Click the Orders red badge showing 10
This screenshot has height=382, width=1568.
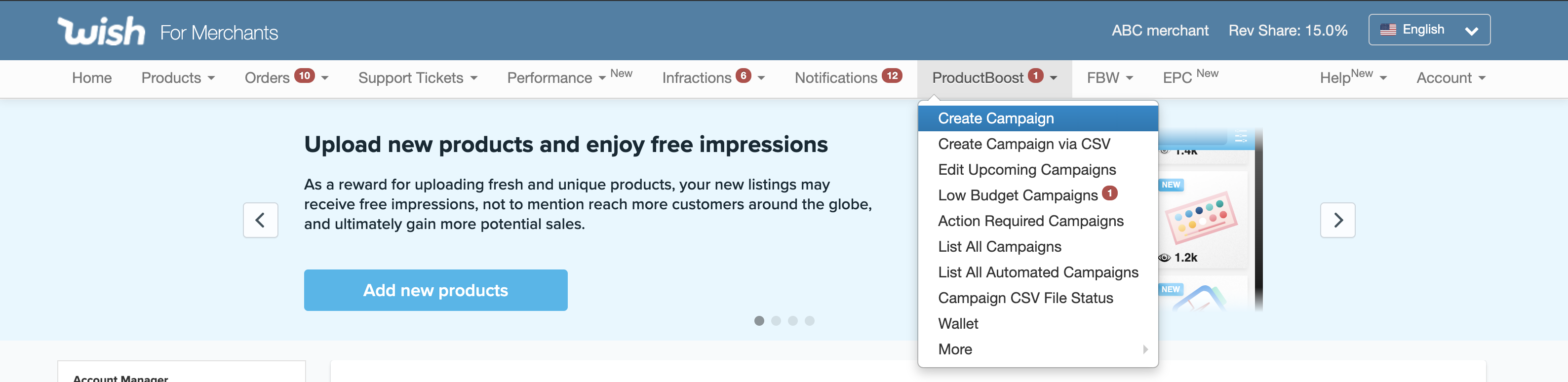304,76
